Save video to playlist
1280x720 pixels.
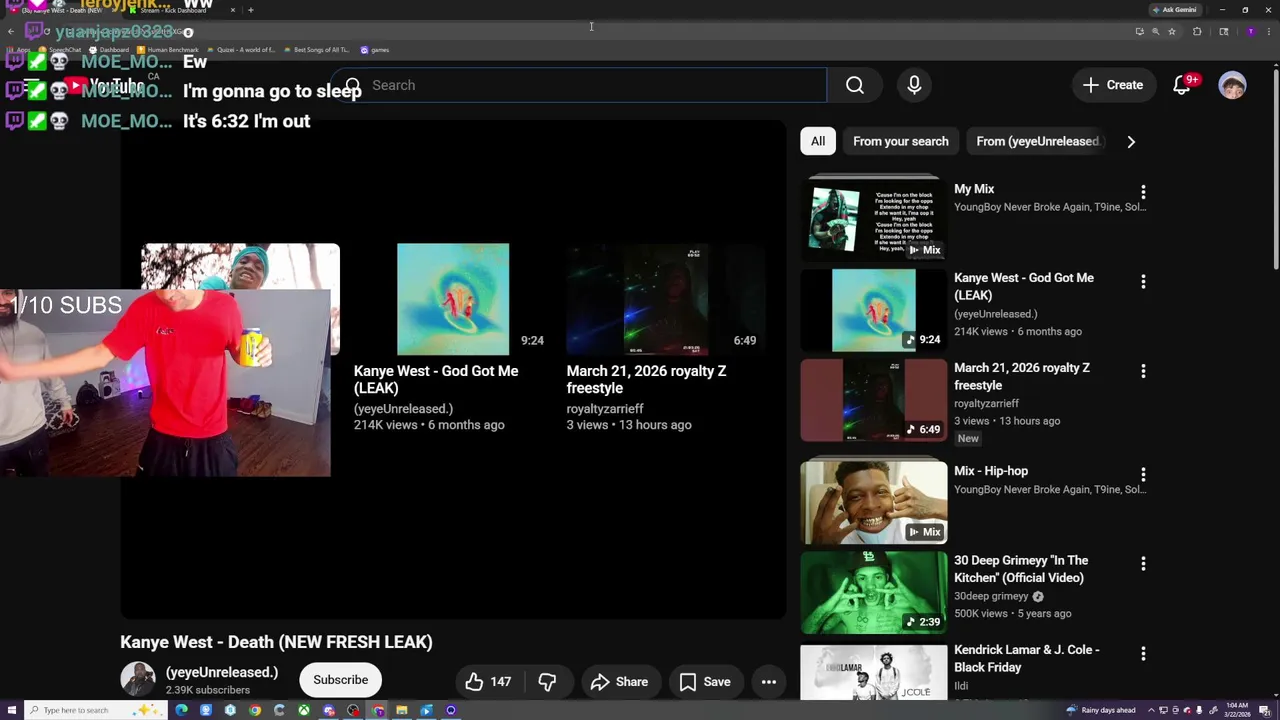(x=706, y=682)
